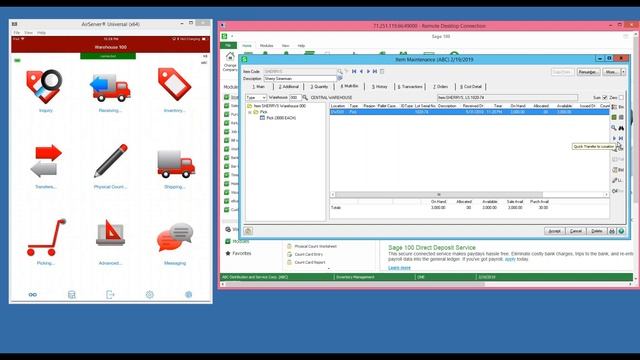The width and height of the screenshot is (640, 360).
Task: Go to previous record navigation arrow
Action: coord(361,71)
